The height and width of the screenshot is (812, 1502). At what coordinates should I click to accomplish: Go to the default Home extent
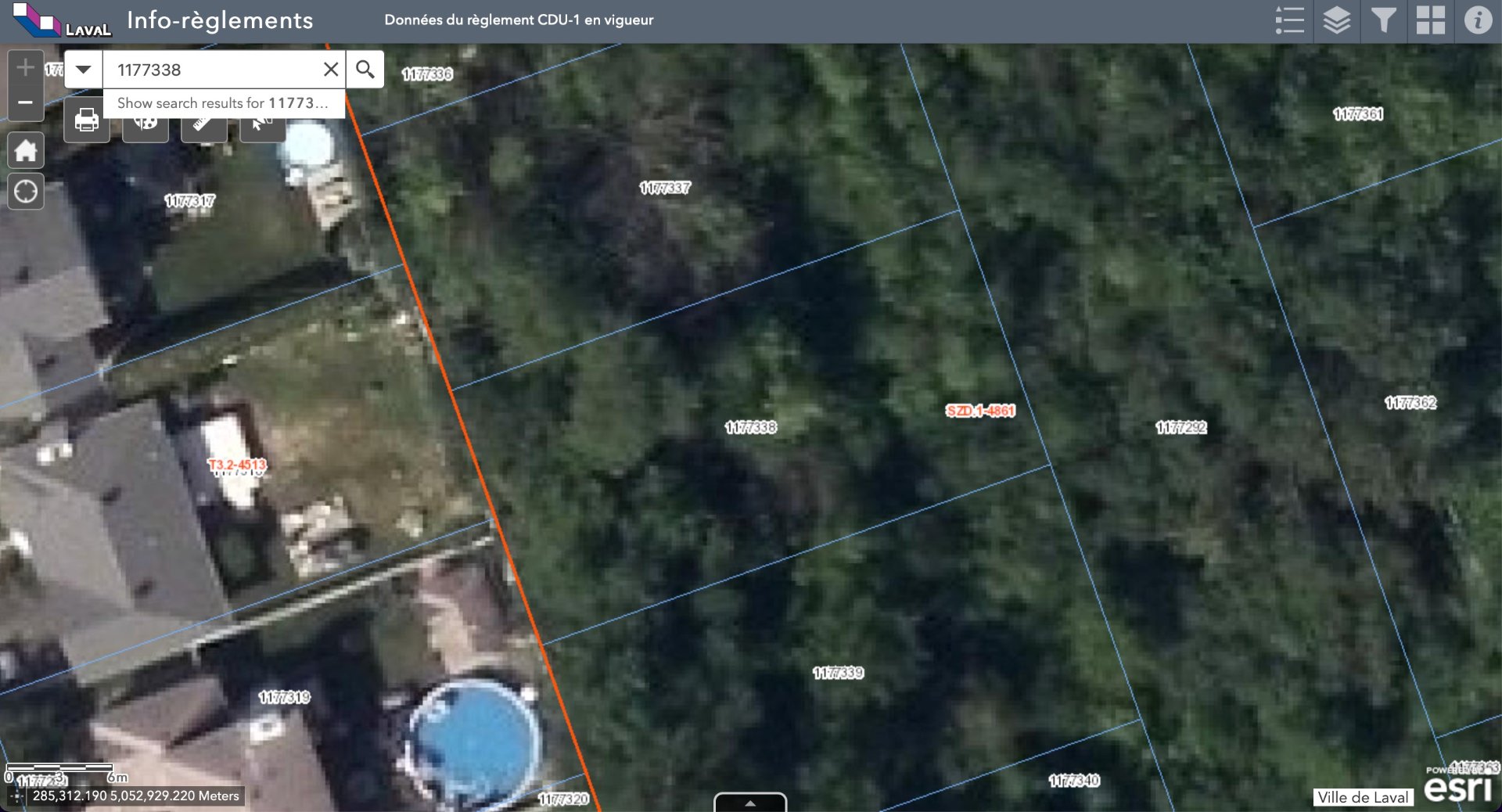[26, 150]
